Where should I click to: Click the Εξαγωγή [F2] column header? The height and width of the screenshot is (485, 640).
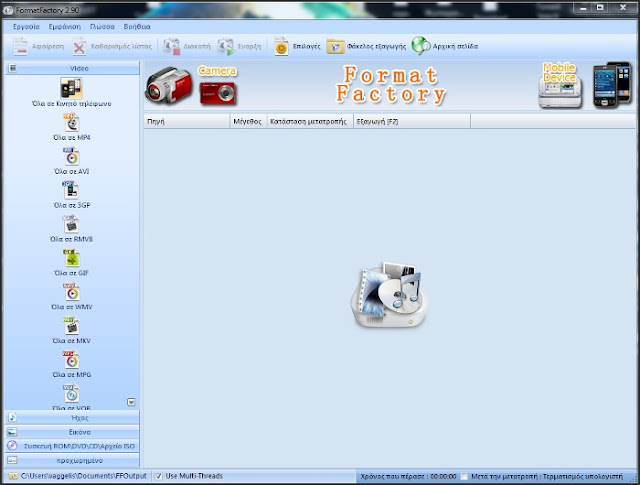tap(412, 121)
